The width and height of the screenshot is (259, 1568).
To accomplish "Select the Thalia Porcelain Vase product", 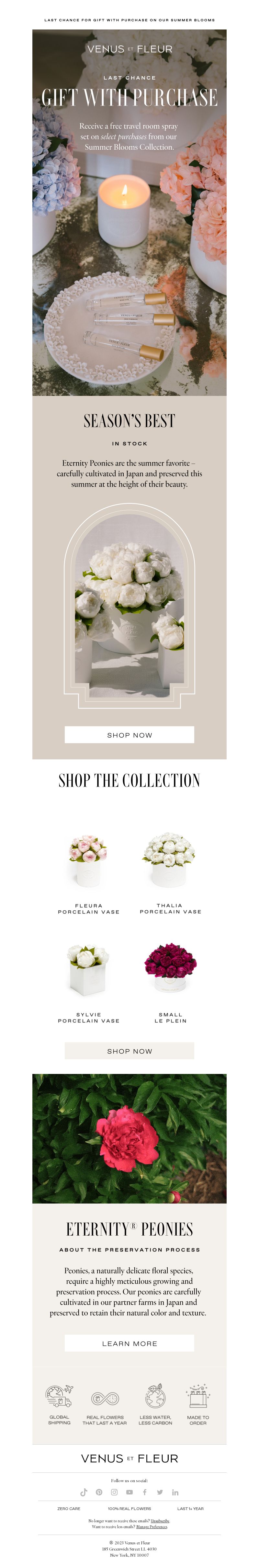I will [x=170, y=871].
